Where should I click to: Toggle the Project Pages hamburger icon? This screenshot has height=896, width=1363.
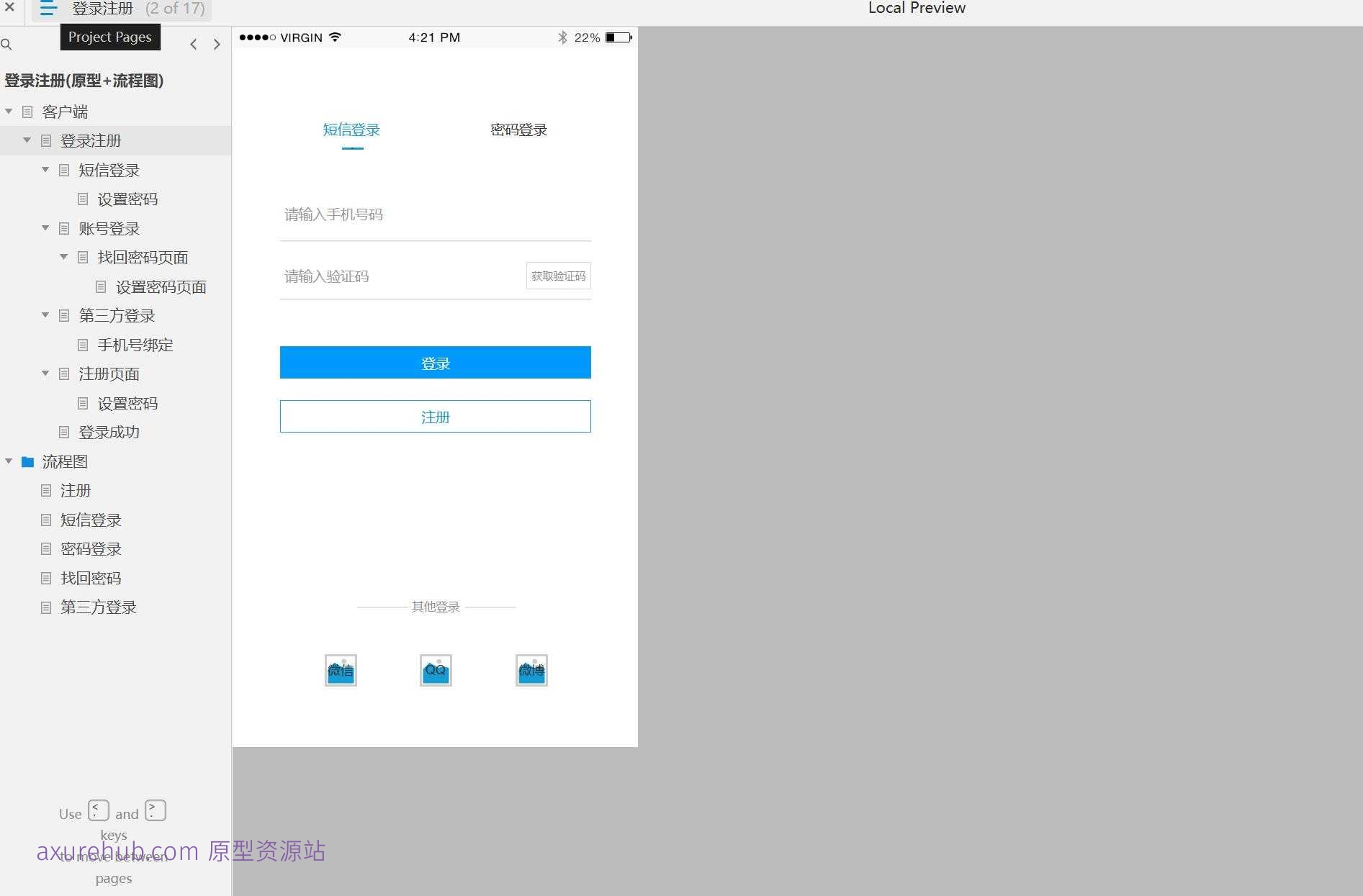(x=48, y=9)
